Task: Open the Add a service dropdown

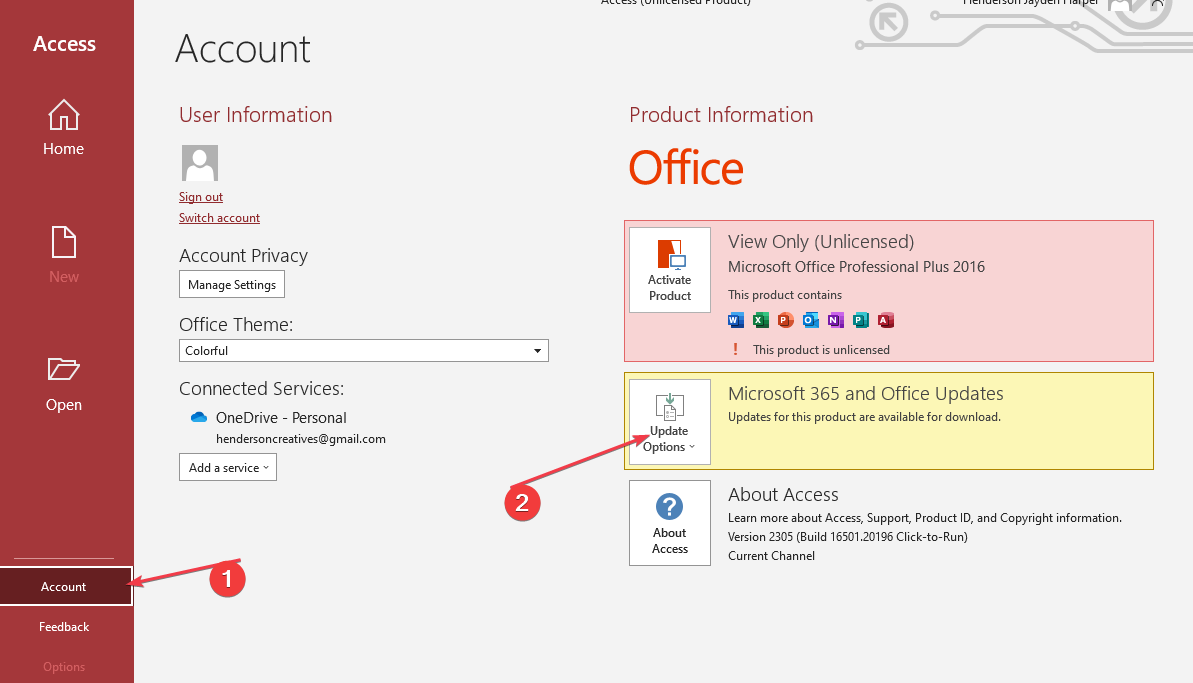Action: click(228, 468)
